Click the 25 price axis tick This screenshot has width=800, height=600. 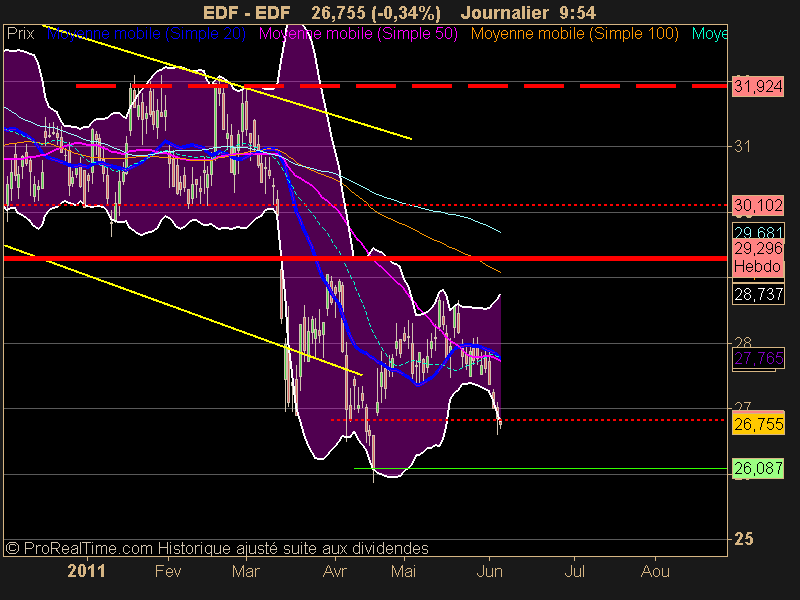click(x=743, y=539)
